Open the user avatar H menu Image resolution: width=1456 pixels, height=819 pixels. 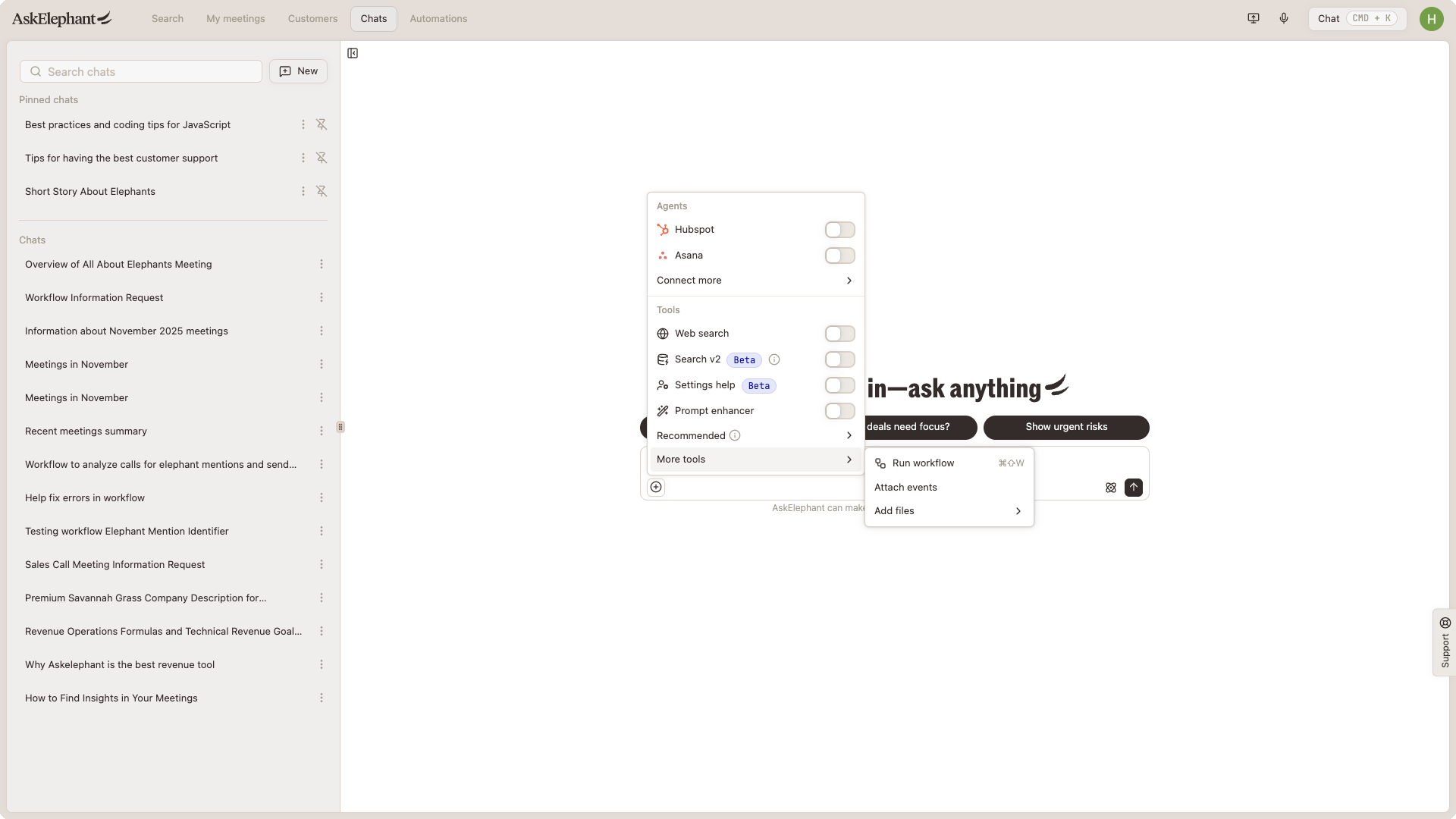pyautogui.click(x=1431, y=19)
